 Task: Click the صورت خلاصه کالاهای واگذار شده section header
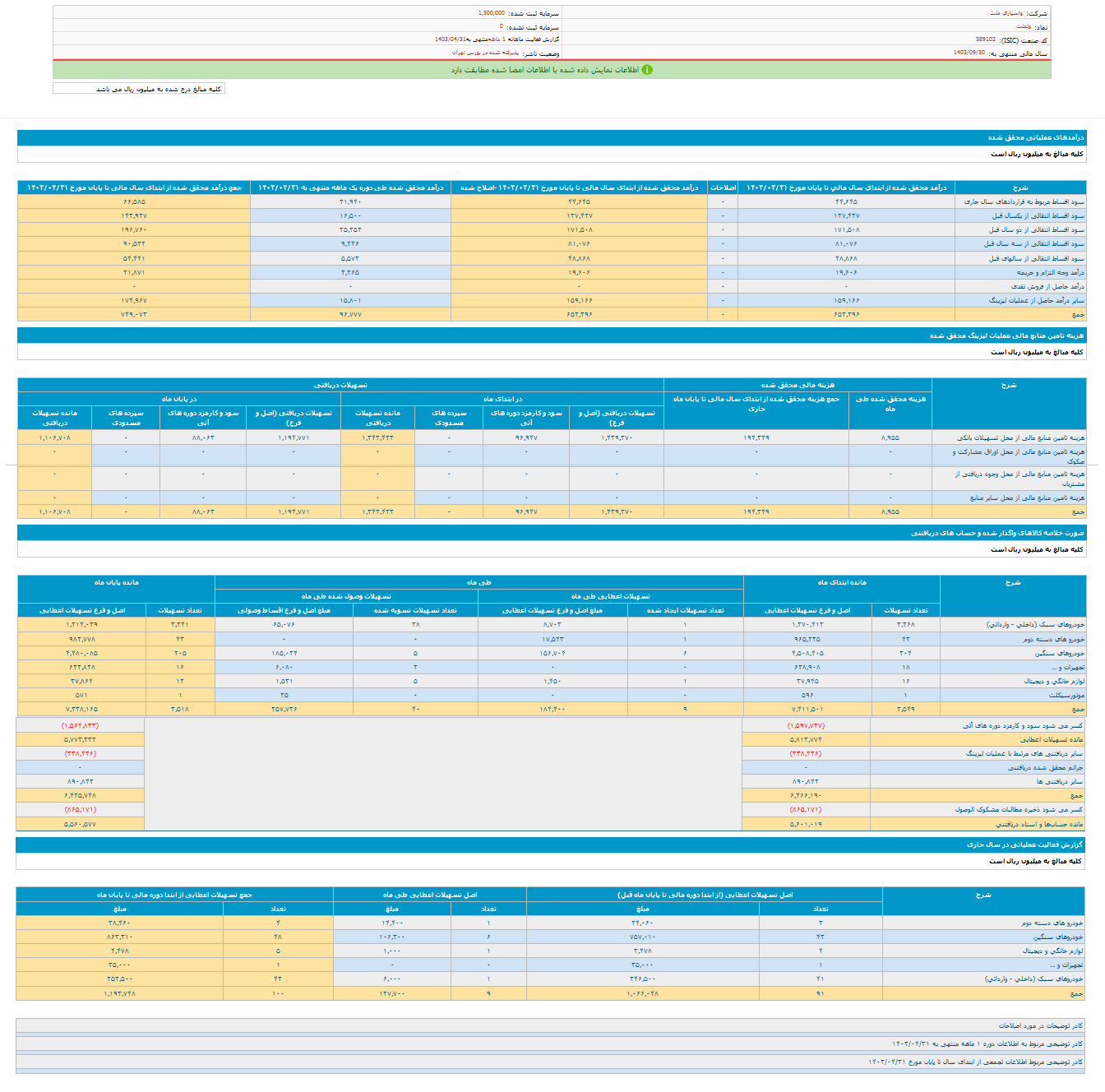point(996,533)
